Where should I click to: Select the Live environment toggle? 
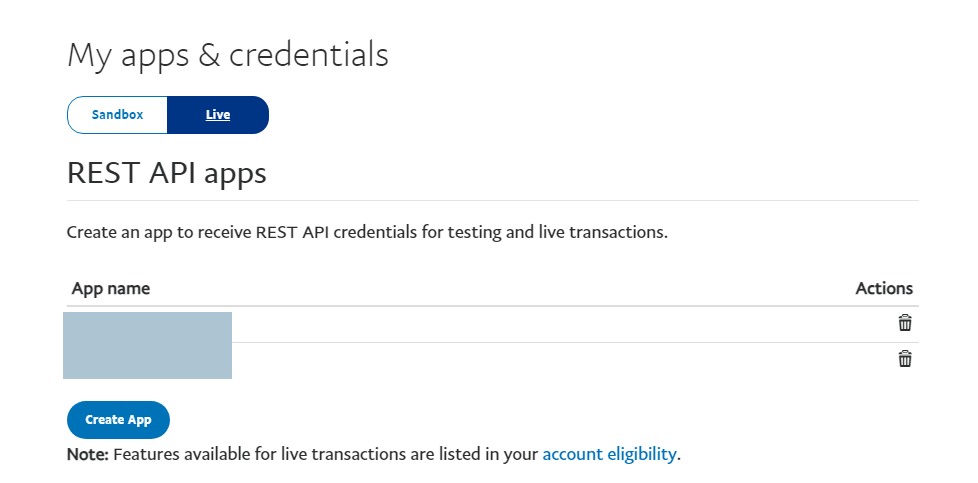click(218, 115)
